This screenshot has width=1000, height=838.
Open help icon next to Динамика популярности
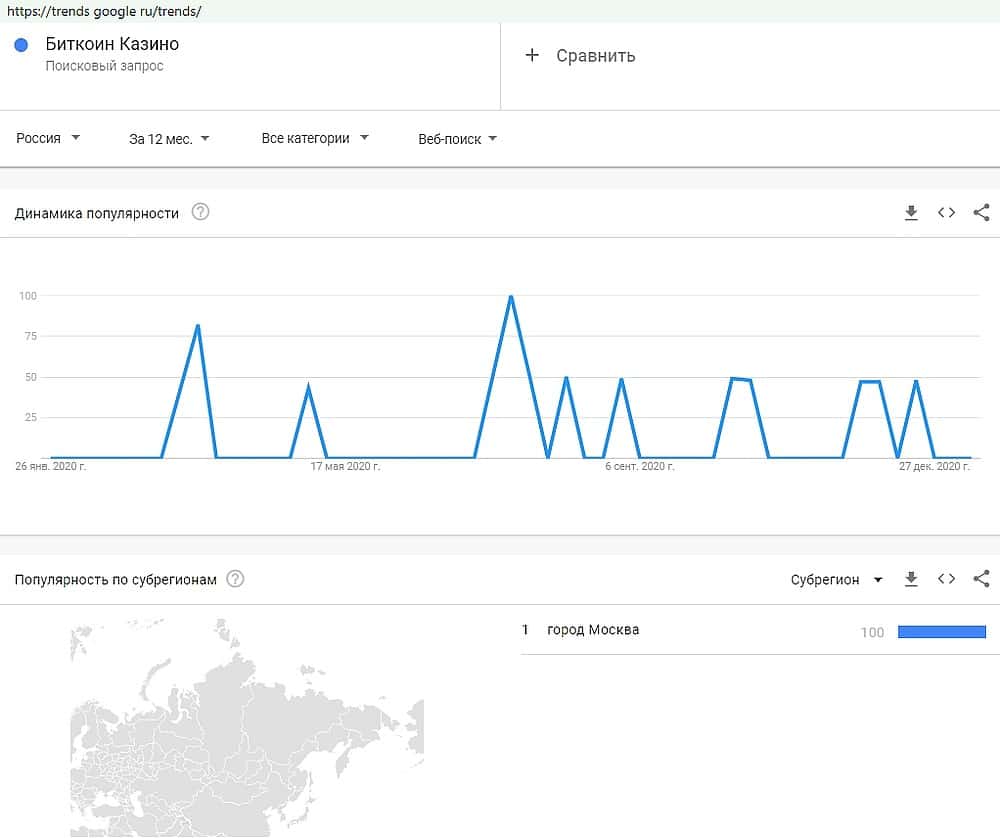pos(200,212)
